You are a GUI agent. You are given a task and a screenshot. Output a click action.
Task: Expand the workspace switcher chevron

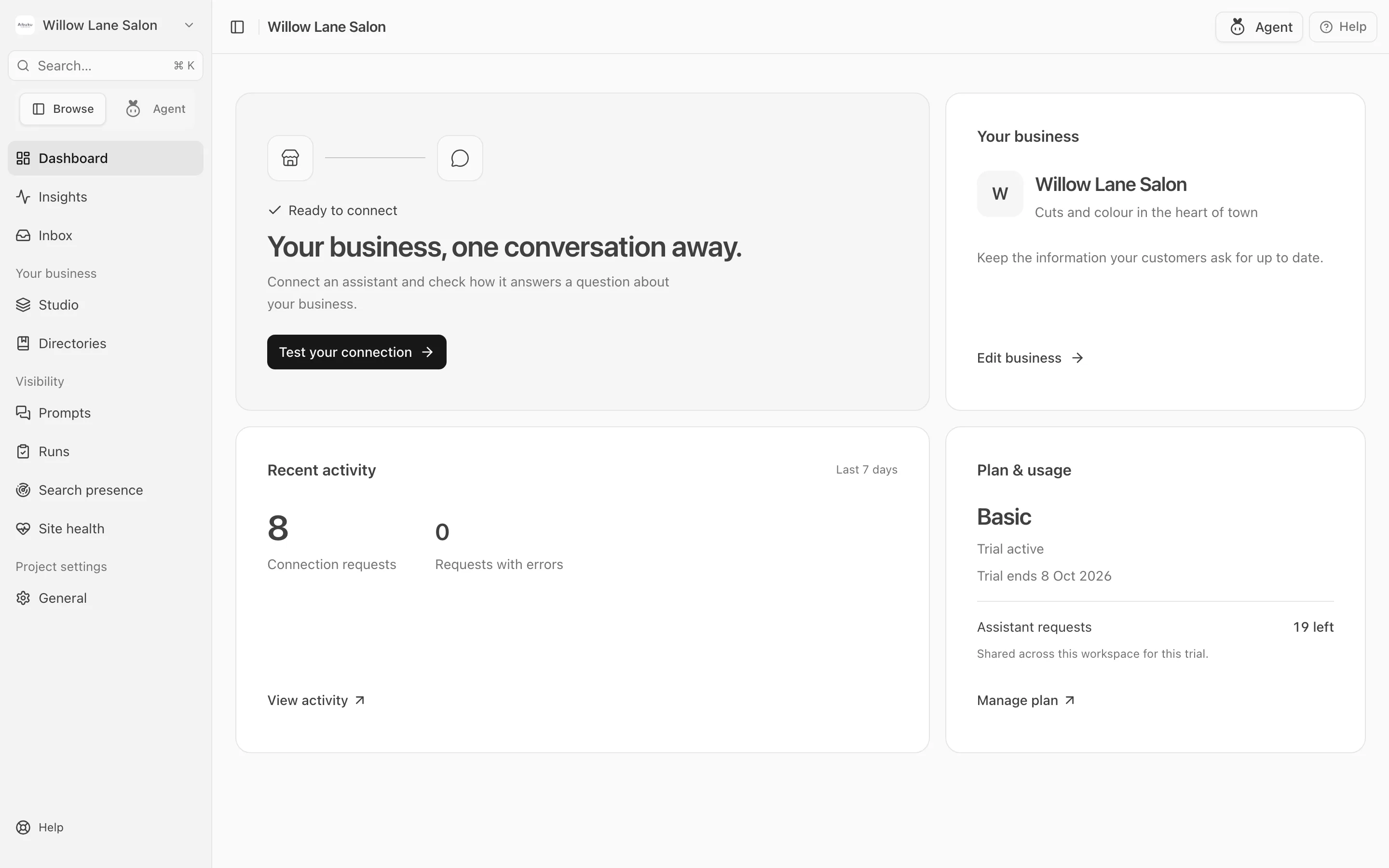click(189, 25)
